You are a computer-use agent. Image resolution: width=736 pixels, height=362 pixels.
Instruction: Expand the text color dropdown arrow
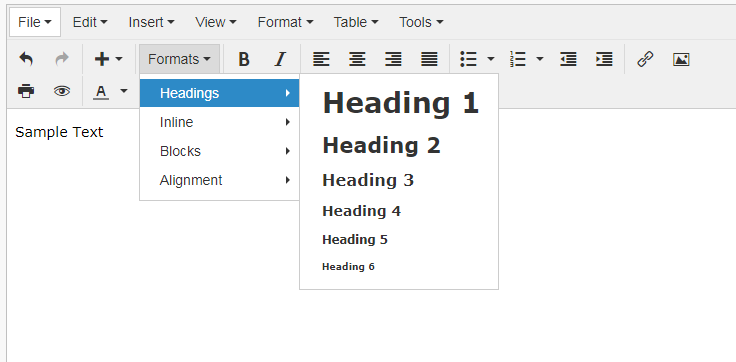coord(124,91)
